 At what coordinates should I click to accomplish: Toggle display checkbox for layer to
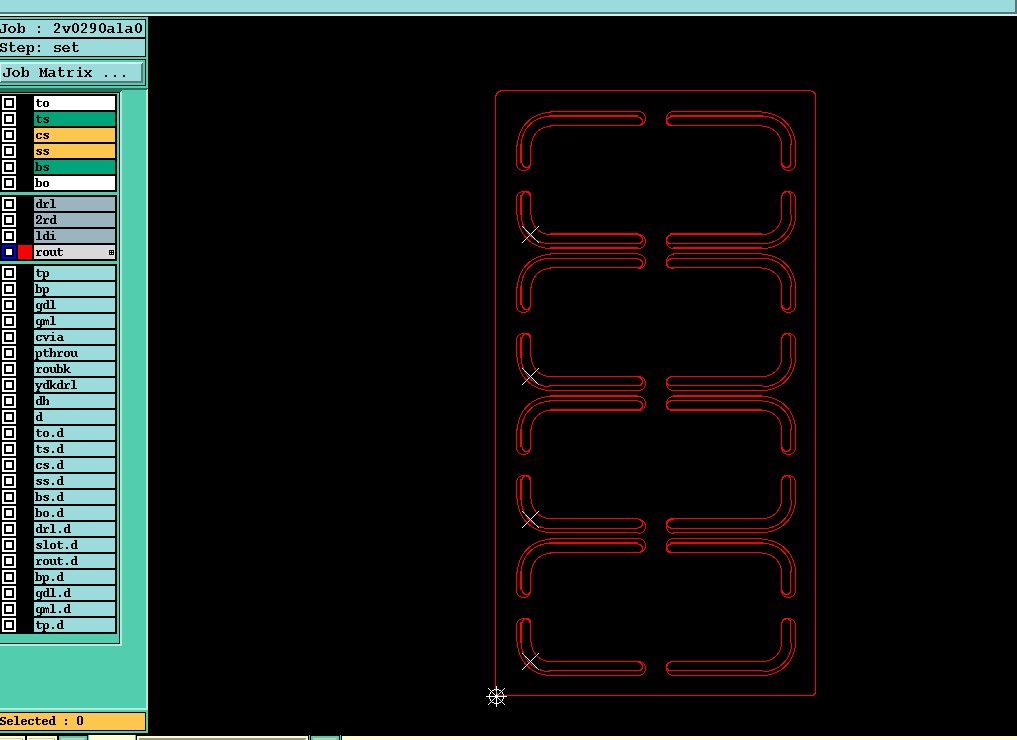[9, 103]
